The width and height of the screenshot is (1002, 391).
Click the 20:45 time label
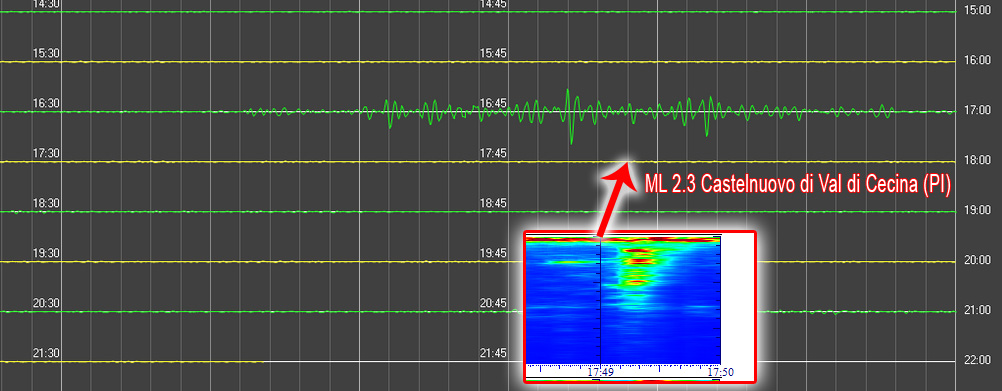click(x=493, y=303)
